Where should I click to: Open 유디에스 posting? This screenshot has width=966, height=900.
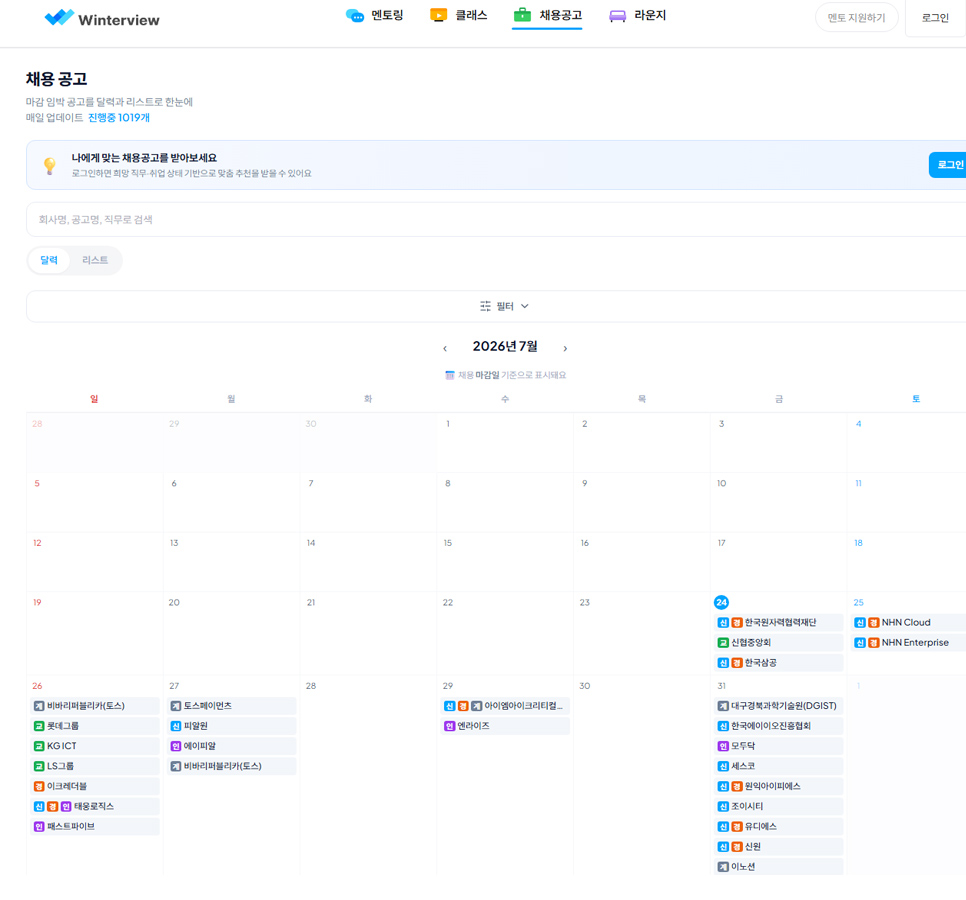778,827
